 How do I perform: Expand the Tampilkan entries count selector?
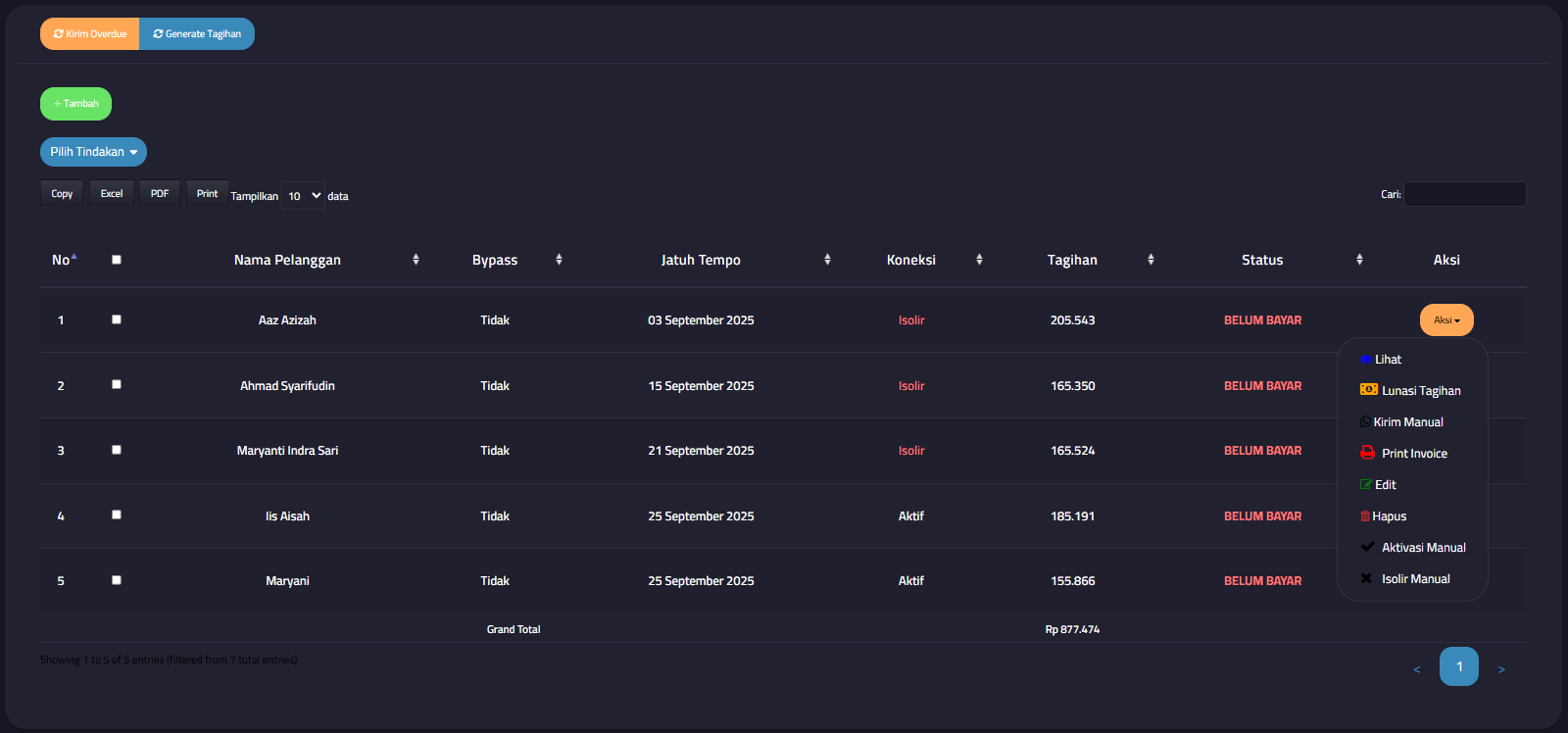coord(303,196)
